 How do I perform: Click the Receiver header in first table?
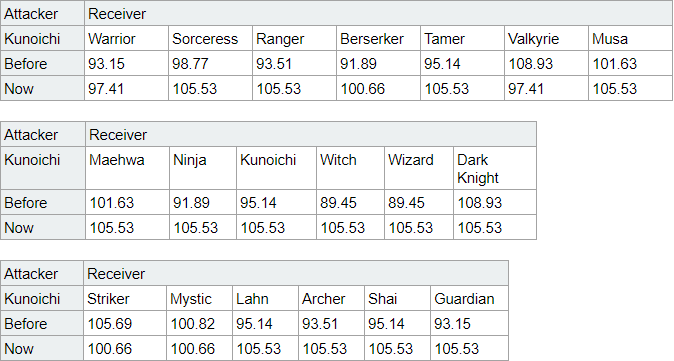tap(378, 14)
